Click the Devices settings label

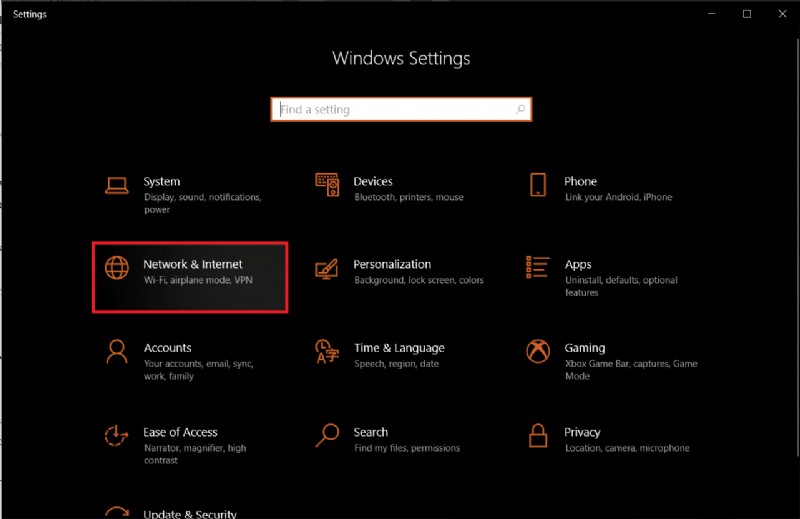coord(373,182)
